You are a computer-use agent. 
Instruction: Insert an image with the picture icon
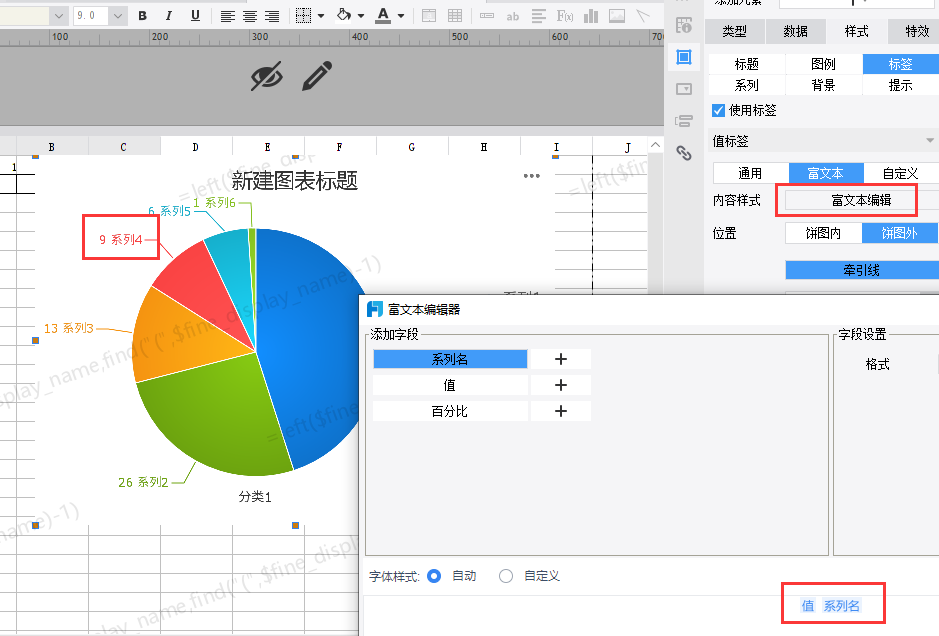click(x=617, y=16)
